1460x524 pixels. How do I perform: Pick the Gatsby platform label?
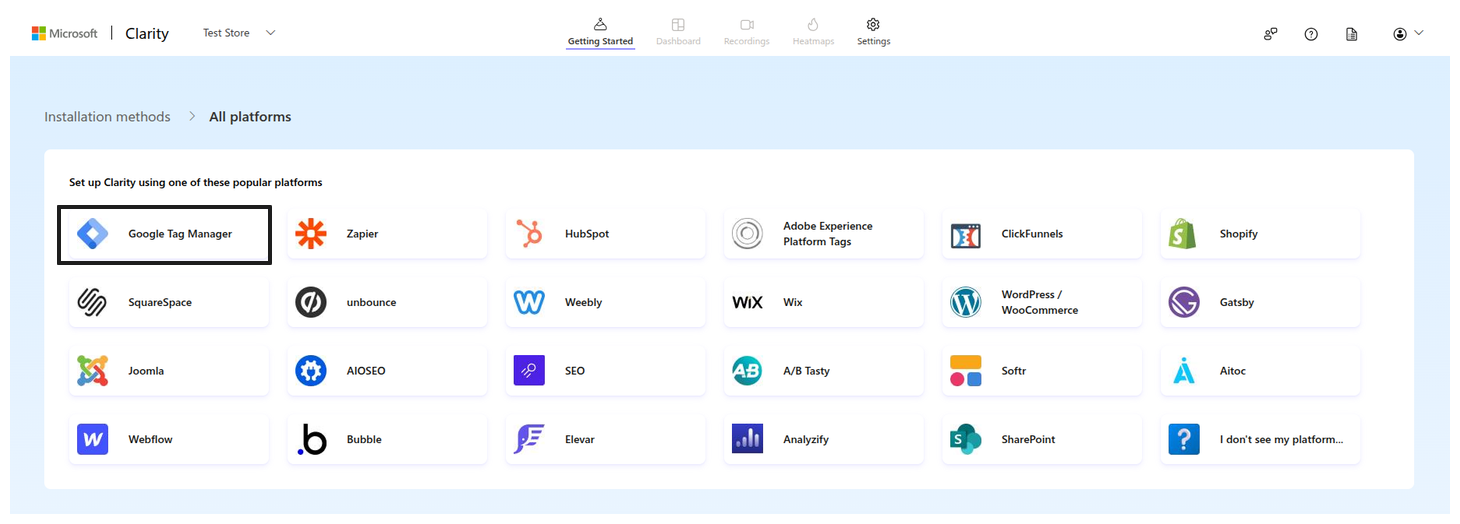pyautogui.click(x=1237, y=302)
